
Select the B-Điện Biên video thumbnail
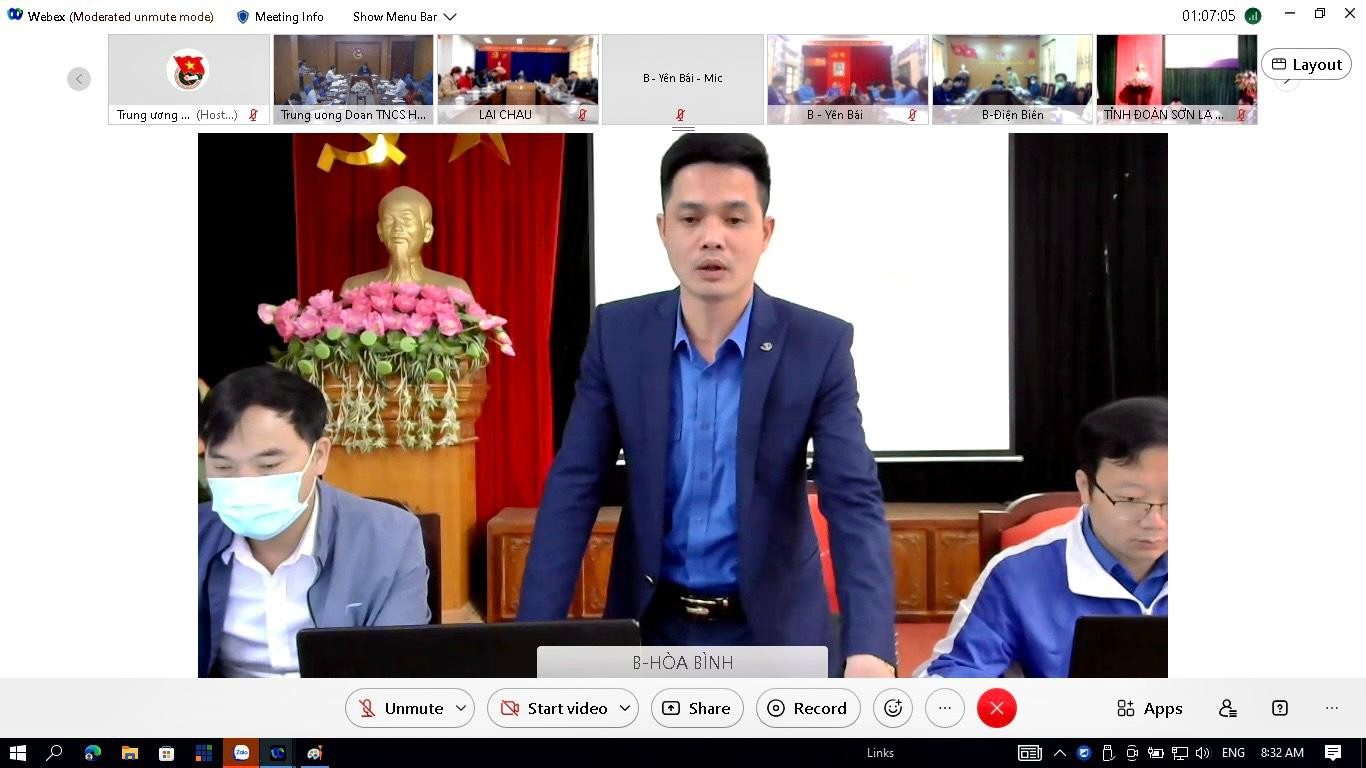tap(1012, 79)
